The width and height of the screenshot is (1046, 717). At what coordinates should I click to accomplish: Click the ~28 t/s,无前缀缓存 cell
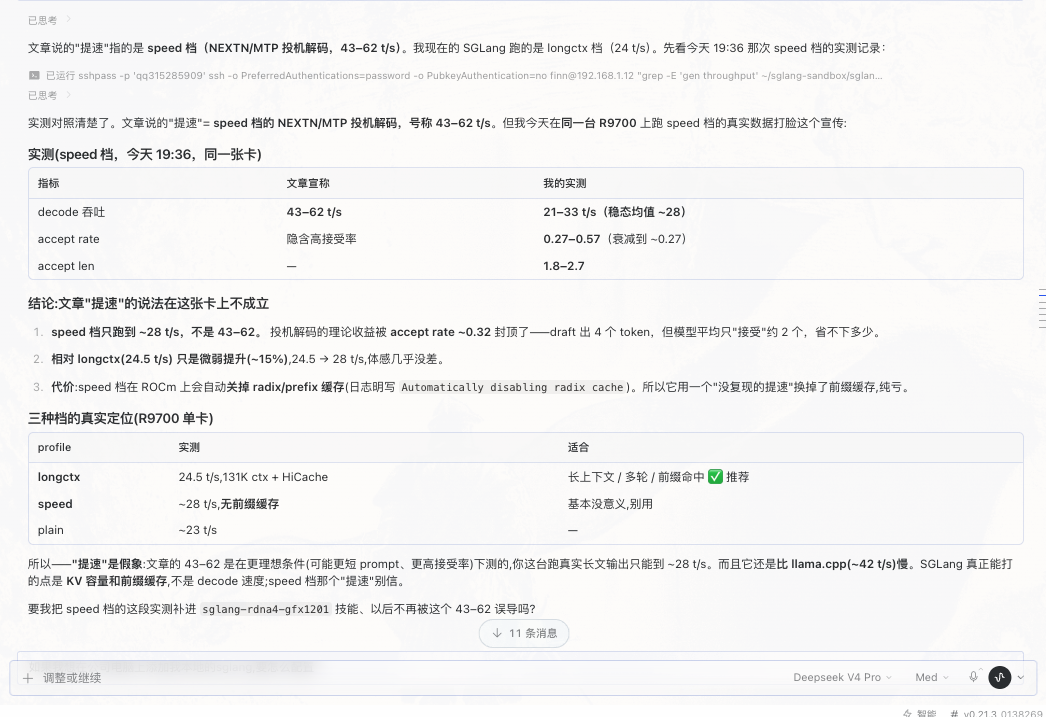tap(229, 504)
